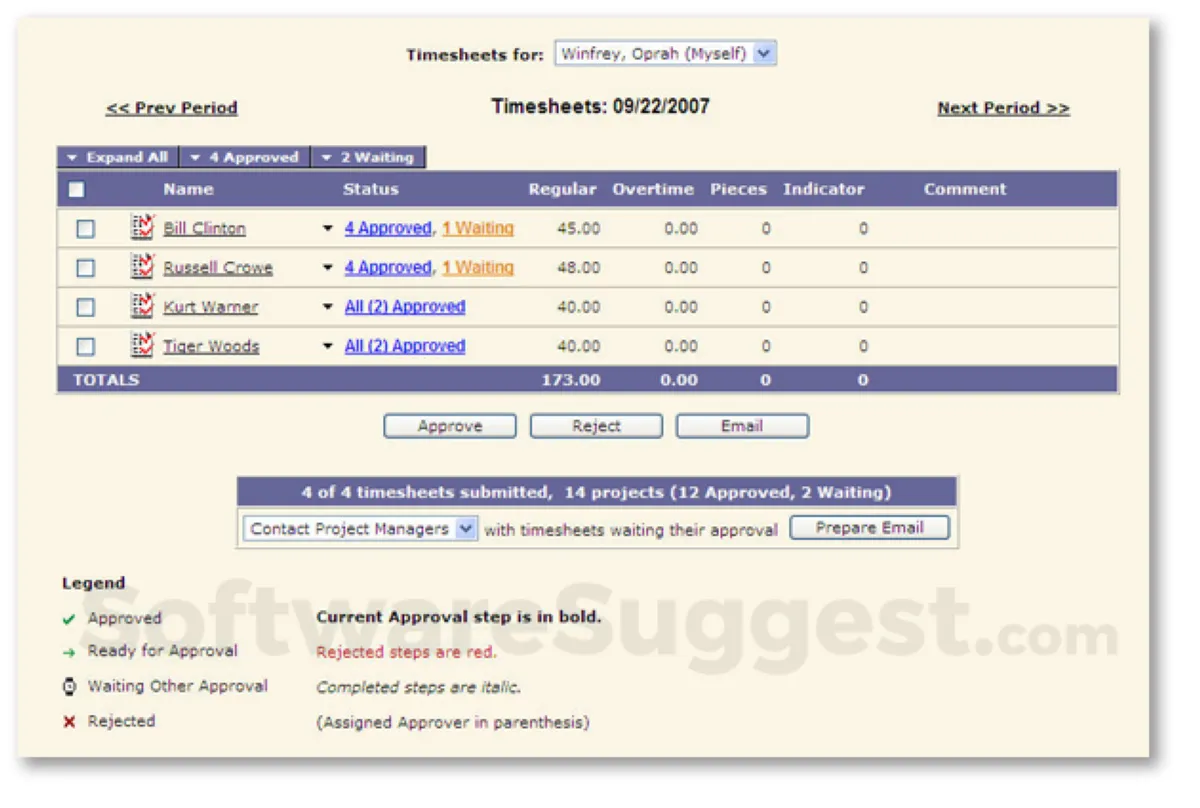Click Kurt Warner's All (2) Approved link
The width and height of the screenshot is (1200, 808).
pos(405,306)
